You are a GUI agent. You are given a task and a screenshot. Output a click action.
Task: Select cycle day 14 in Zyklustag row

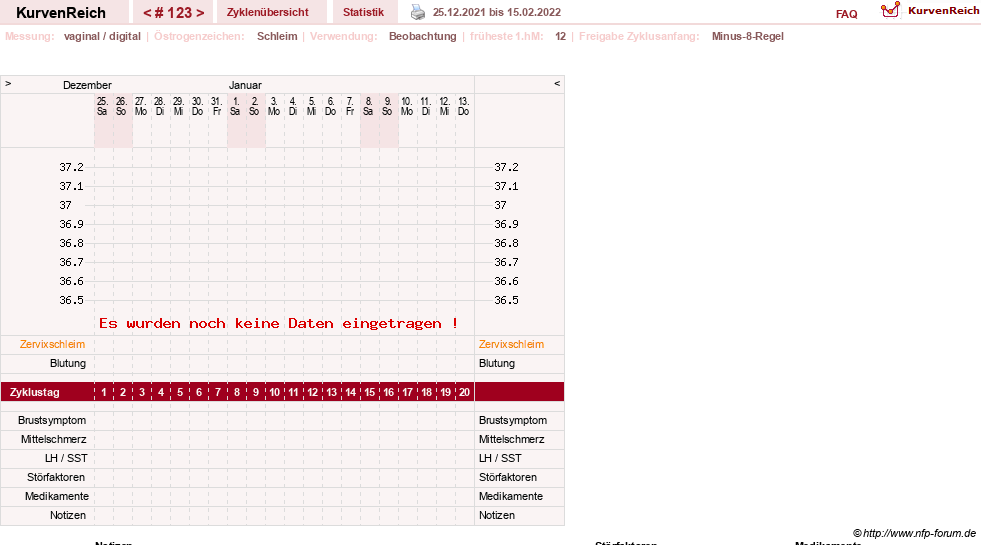click(350, 392)
